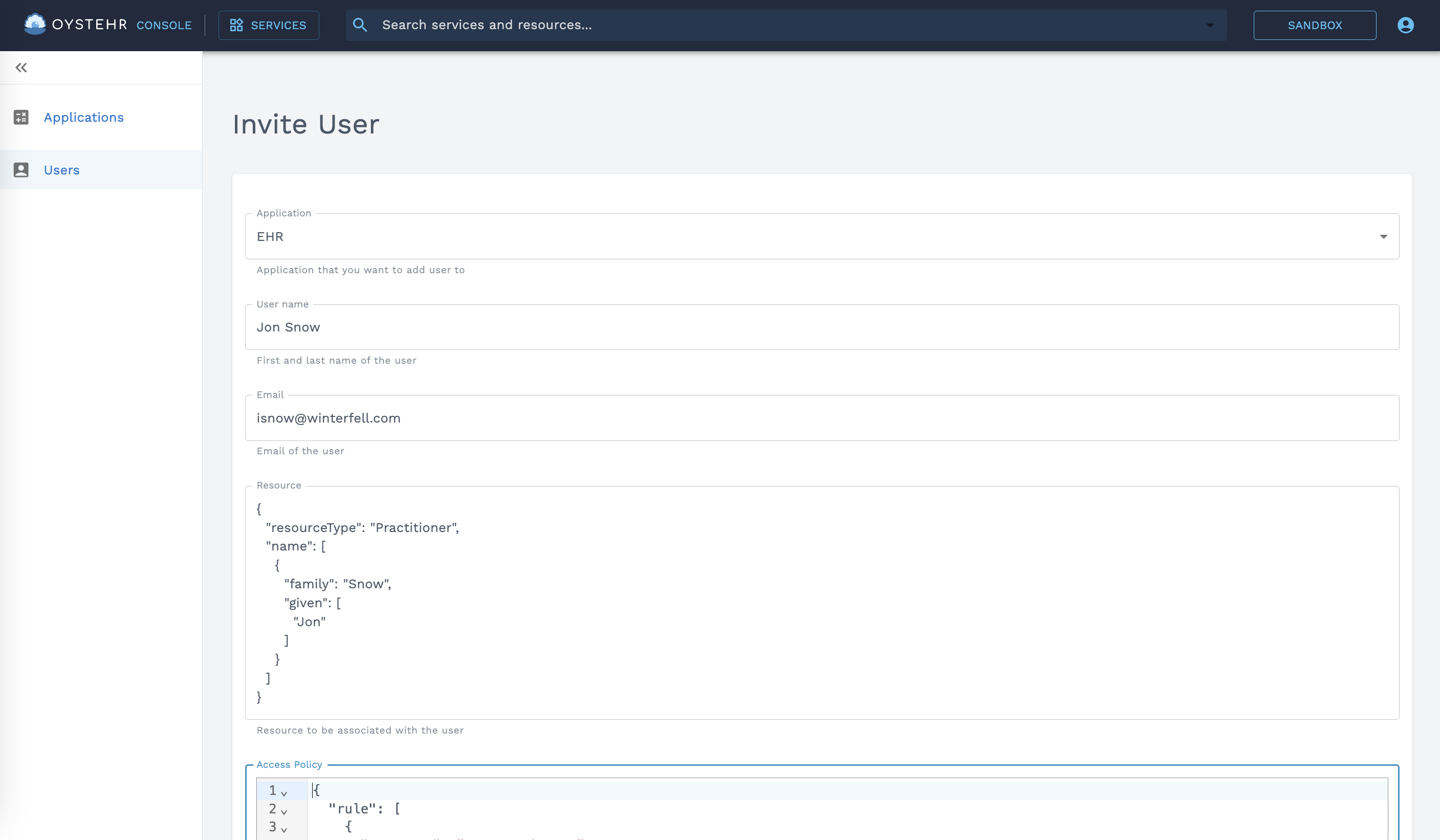This screenshot has height=840, width=1440.
Task: Click the User name field
Action: tap(821, 327)
